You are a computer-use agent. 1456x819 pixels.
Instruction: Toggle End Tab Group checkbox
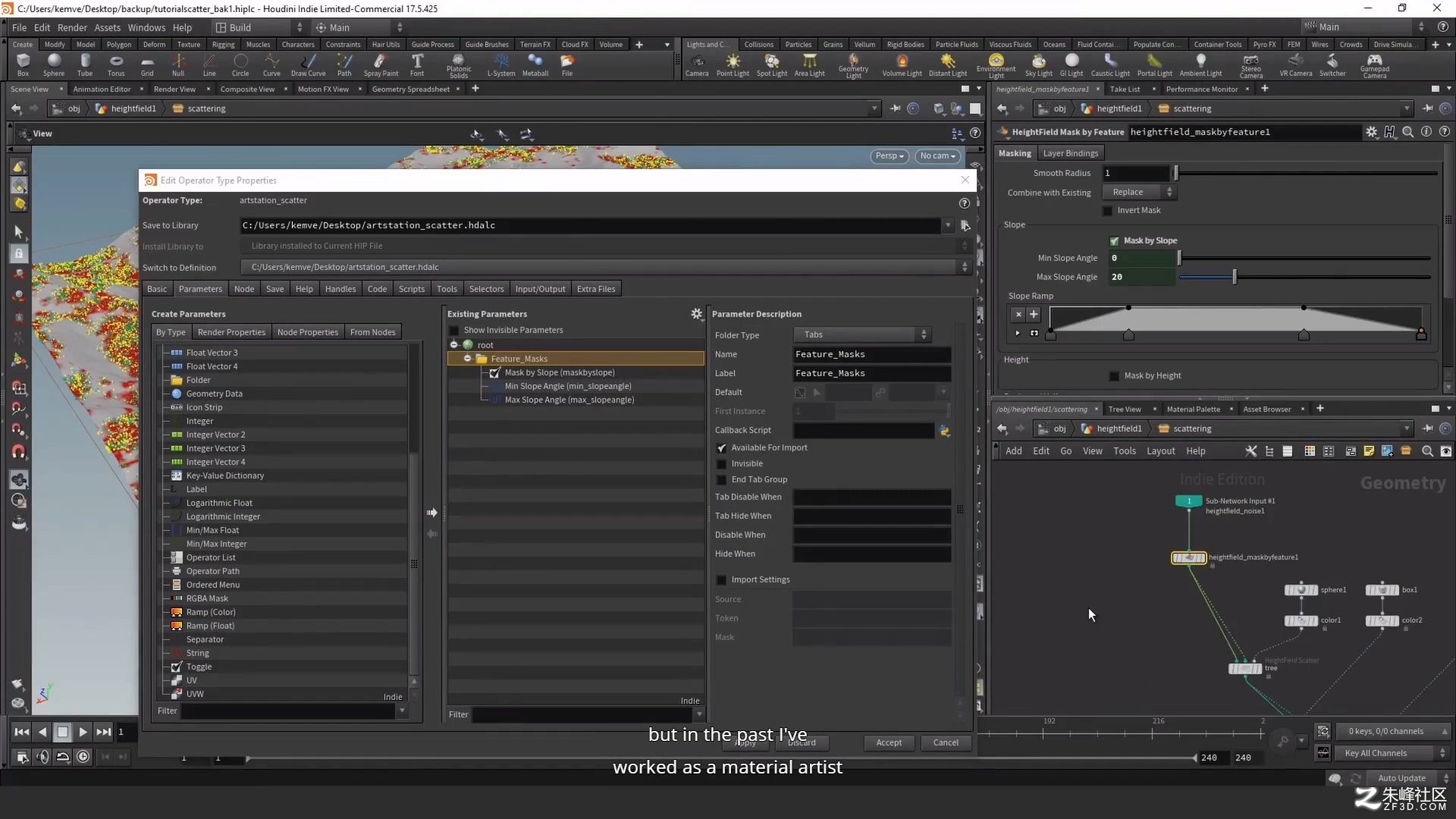pyautogui.click(x=722, y=480)
